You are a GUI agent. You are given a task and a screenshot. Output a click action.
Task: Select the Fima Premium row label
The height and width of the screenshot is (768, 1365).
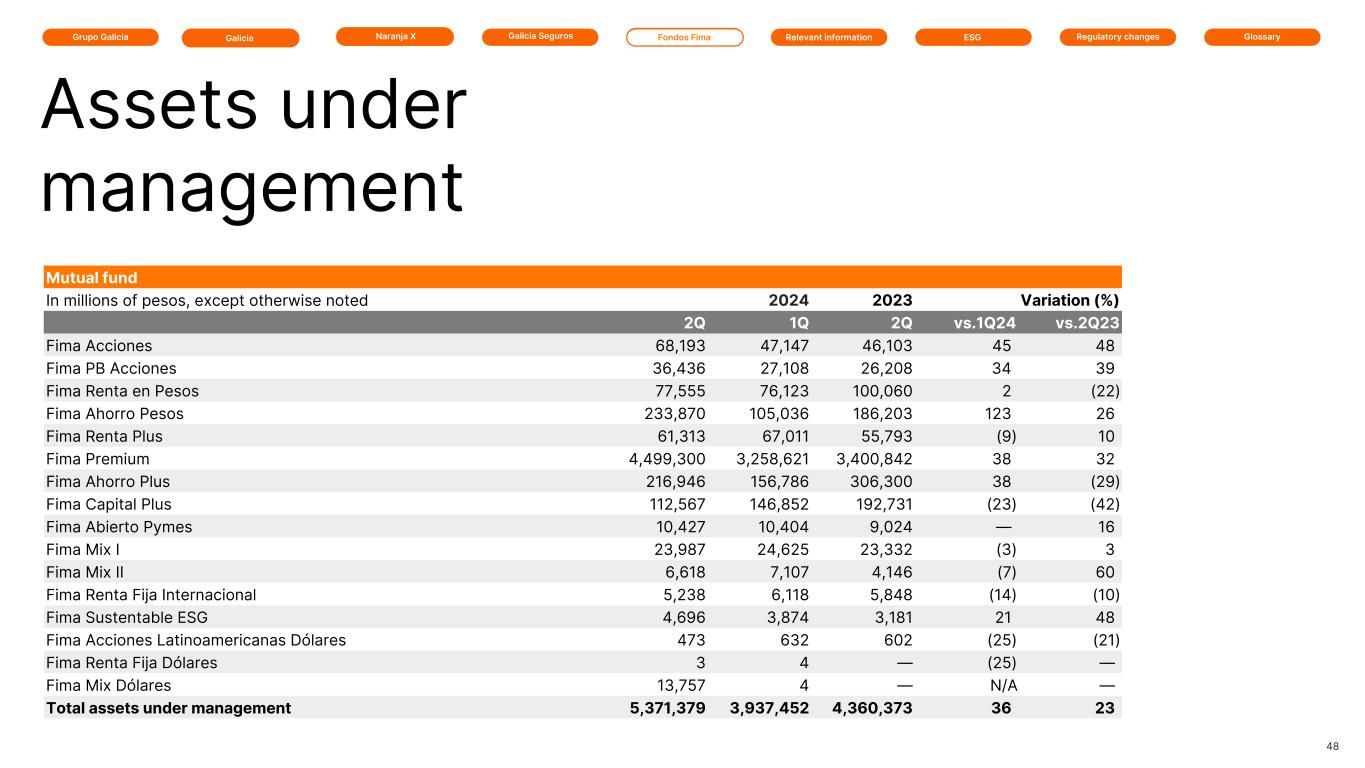98,459
